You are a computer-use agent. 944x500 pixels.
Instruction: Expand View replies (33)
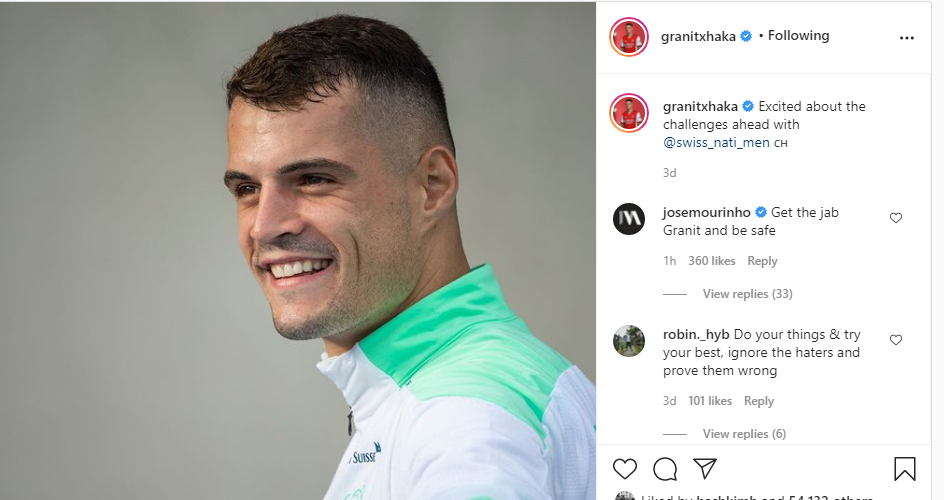[747, 294]
